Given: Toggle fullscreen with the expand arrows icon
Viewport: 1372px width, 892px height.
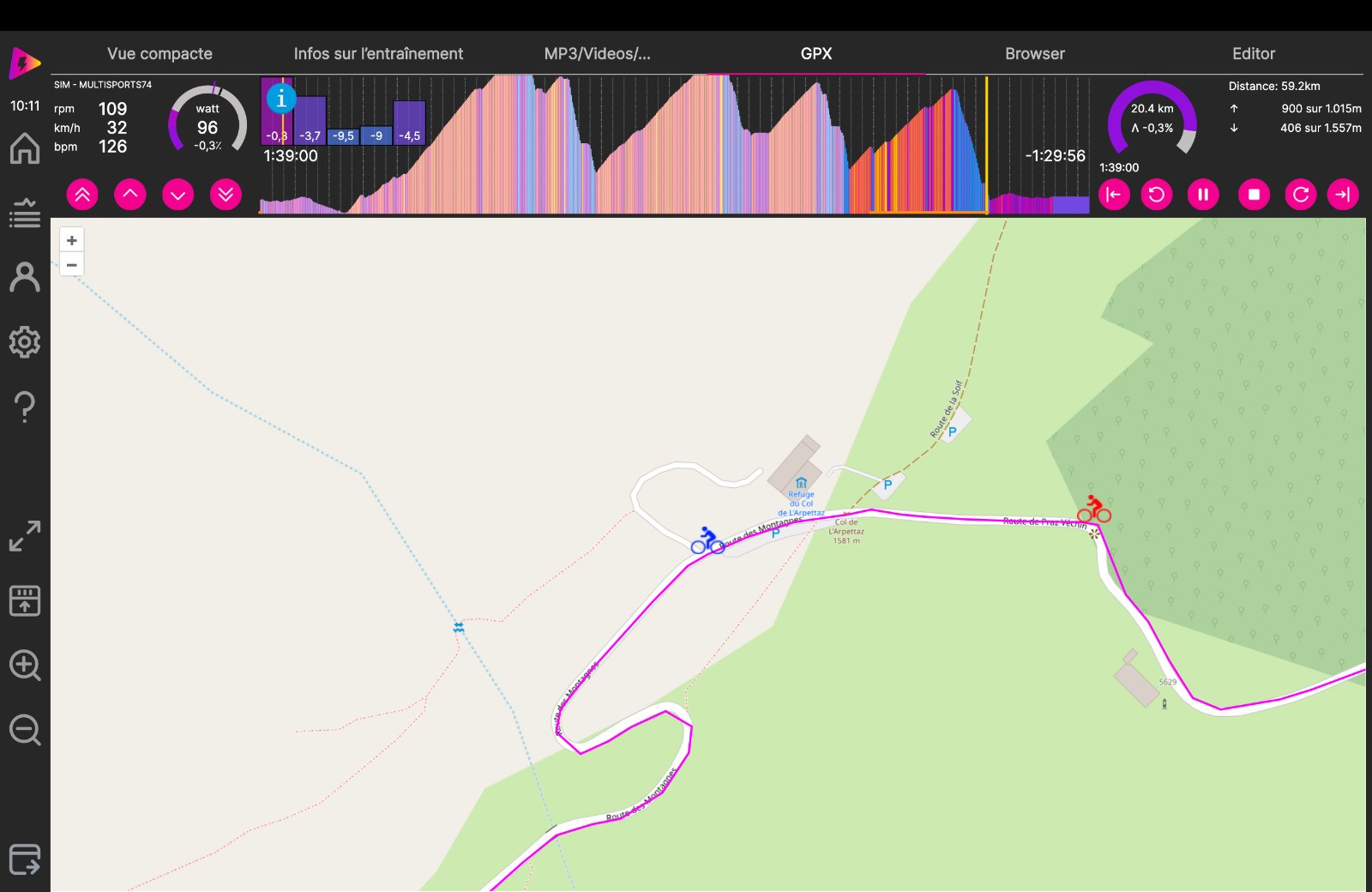Looking at the screenshot, I should click(25, 536).
